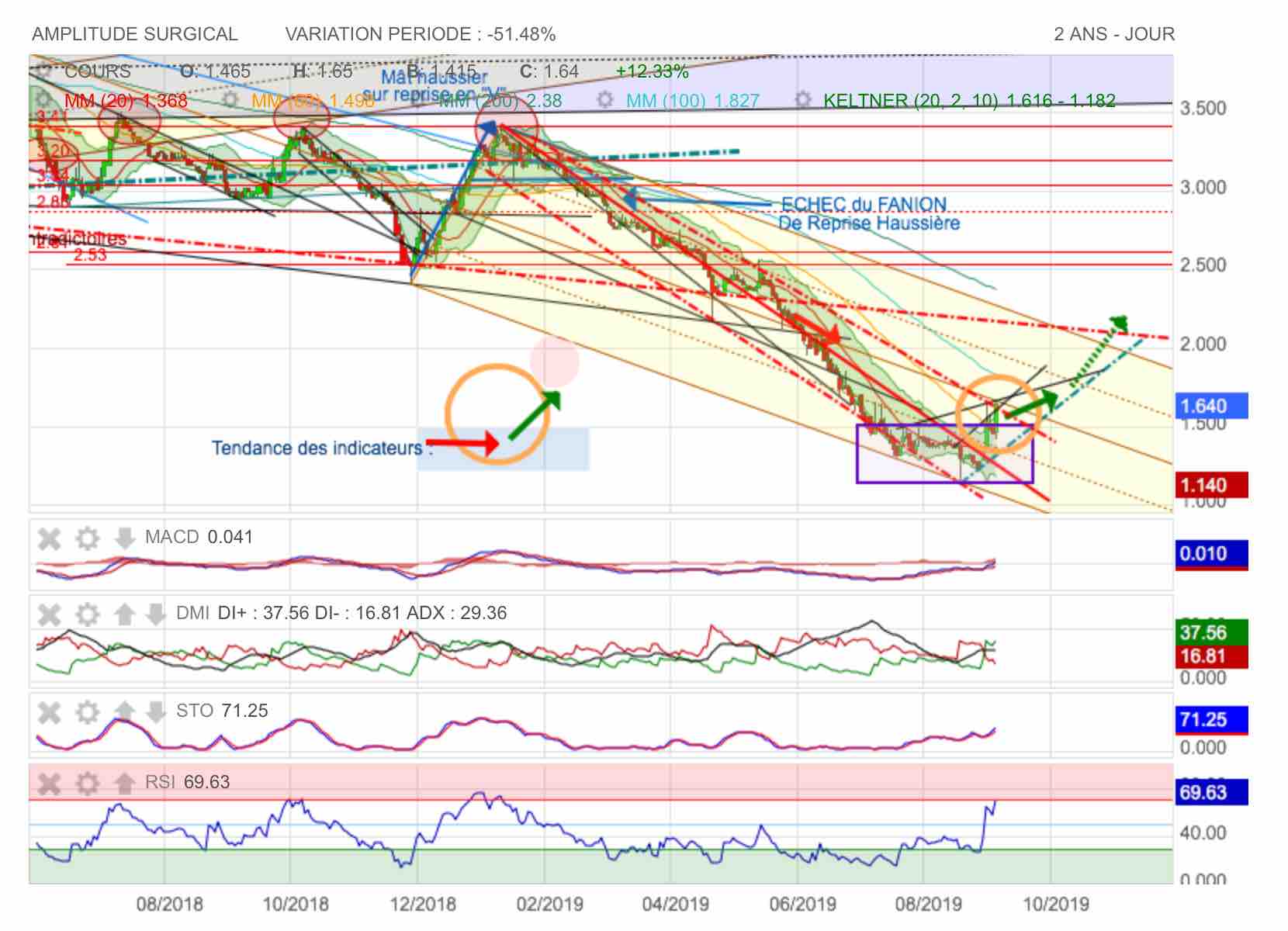
Task: Click the 08/2018 date axis label
Action: pyautogui.click(x=169, y=904)
